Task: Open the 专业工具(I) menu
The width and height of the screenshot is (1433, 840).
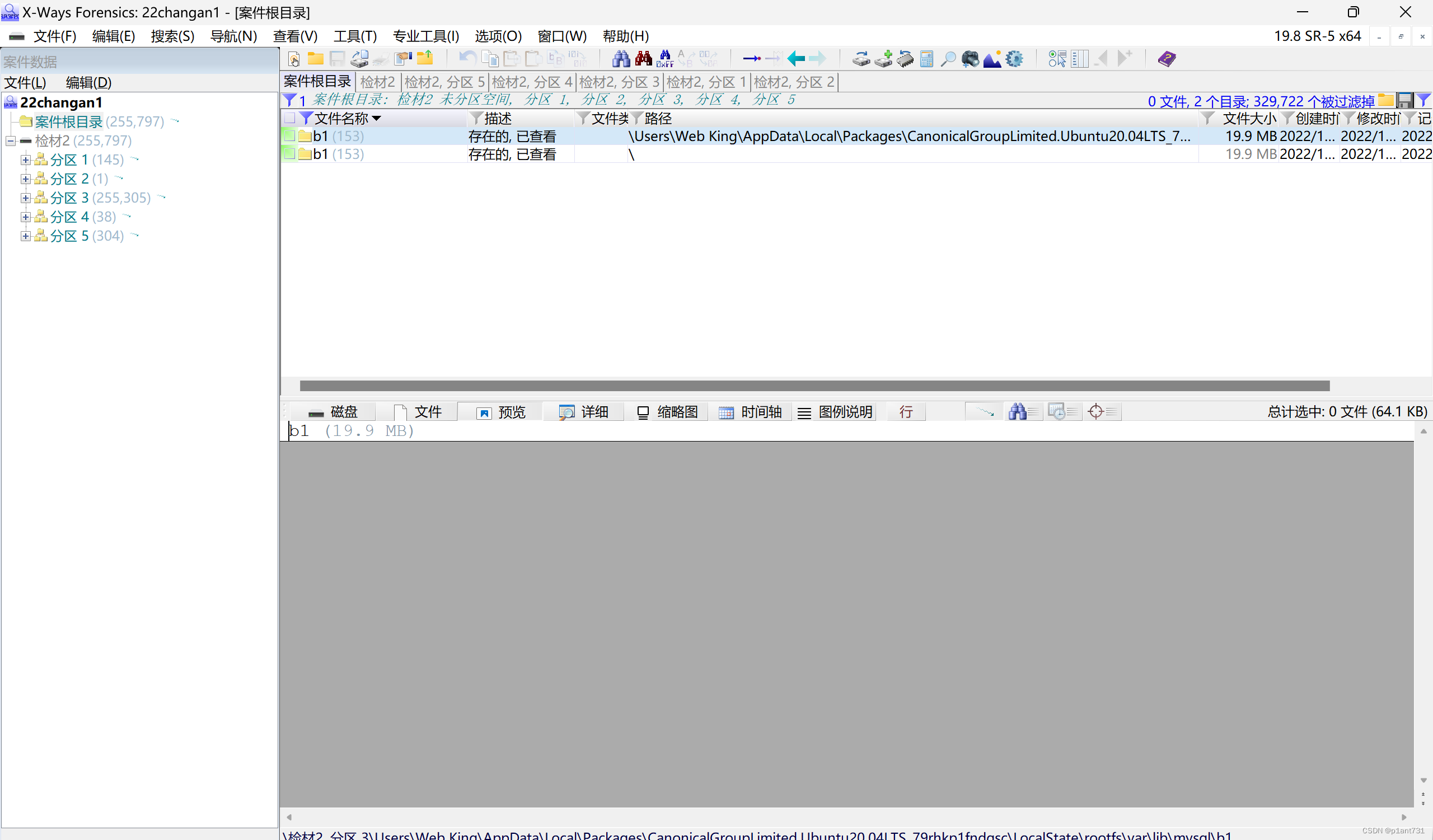Action: (x=425, y=36)
